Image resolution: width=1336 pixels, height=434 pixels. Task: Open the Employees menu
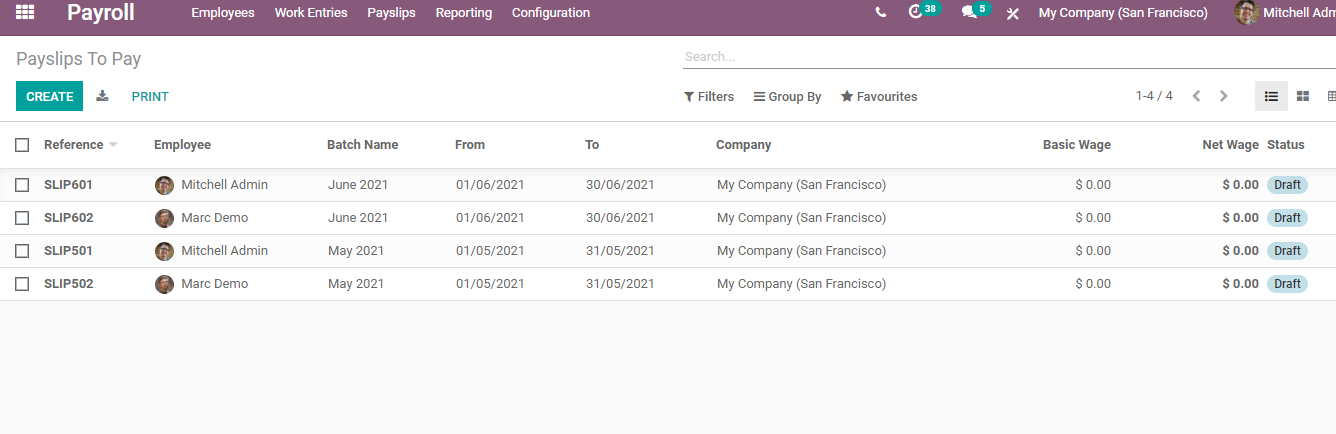pyautogui.click(x=223, y=13)
